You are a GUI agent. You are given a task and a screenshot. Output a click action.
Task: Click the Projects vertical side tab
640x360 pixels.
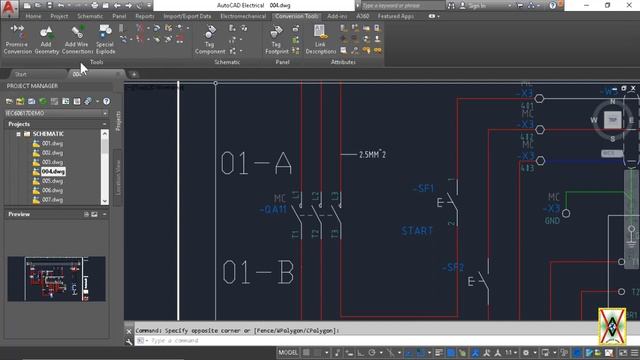118,121
